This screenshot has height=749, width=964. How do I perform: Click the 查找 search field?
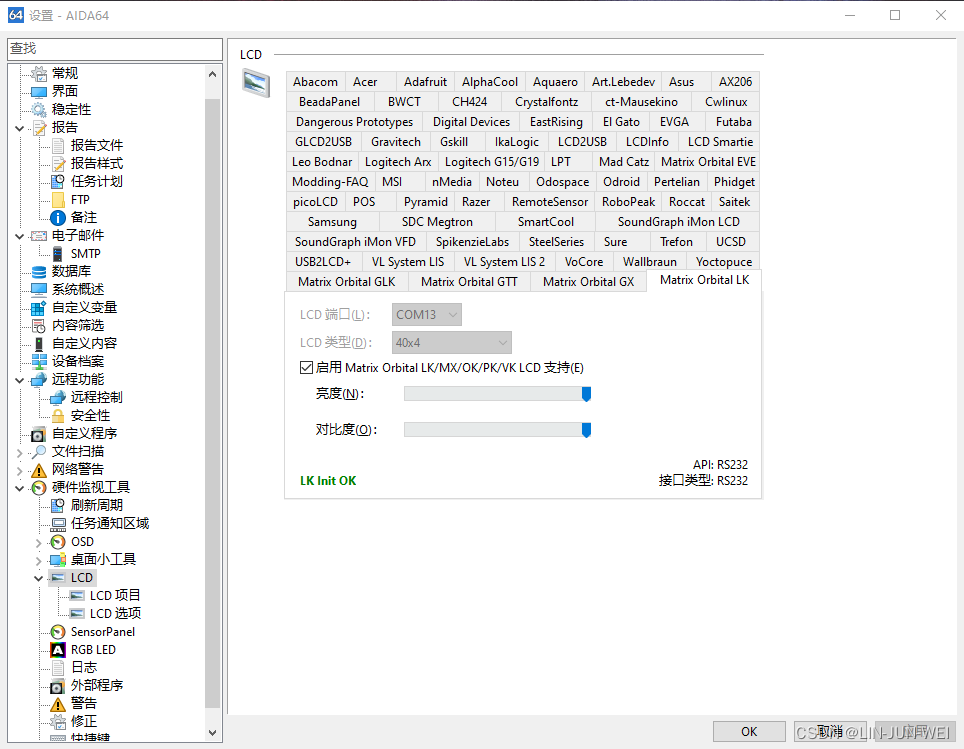click(x=115, y=49)
